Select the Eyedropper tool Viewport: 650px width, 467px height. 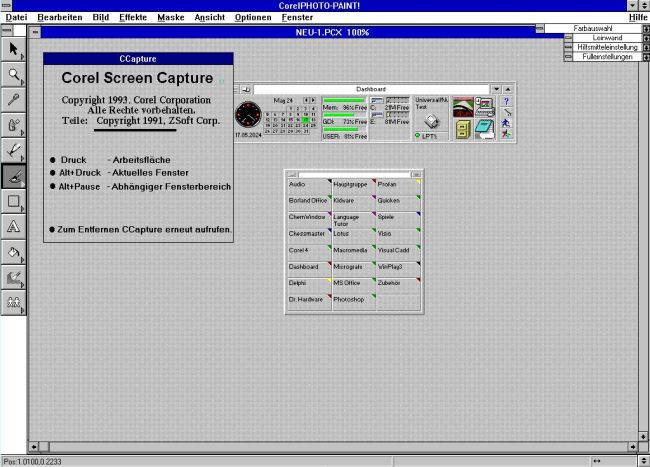click(13, 100)
